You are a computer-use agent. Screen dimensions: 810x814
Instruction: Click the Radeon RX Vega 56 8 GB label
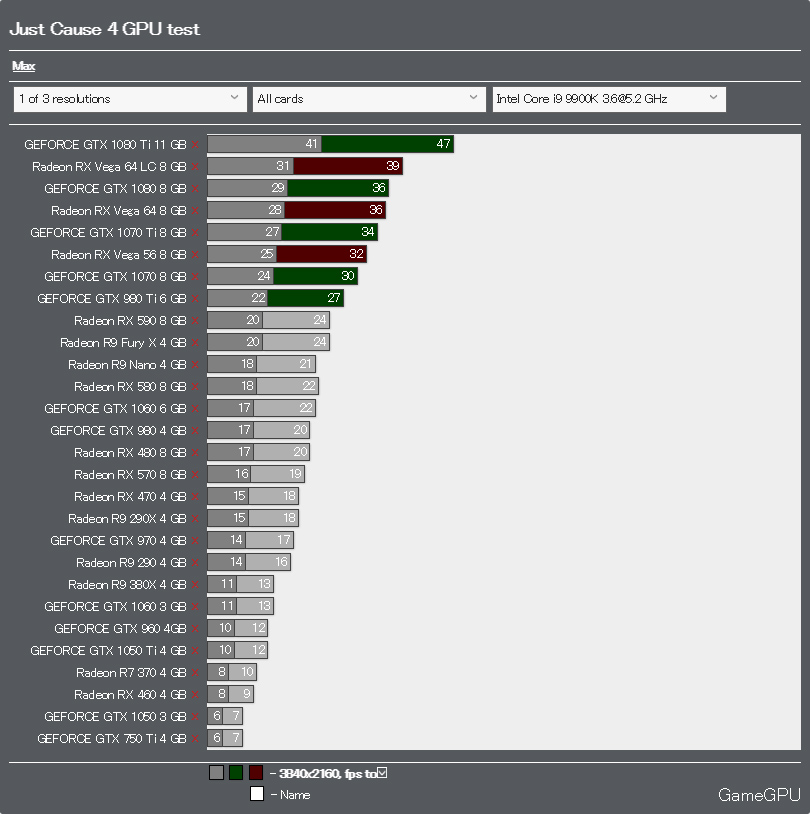pyautogui.click(x=118, y=255)
